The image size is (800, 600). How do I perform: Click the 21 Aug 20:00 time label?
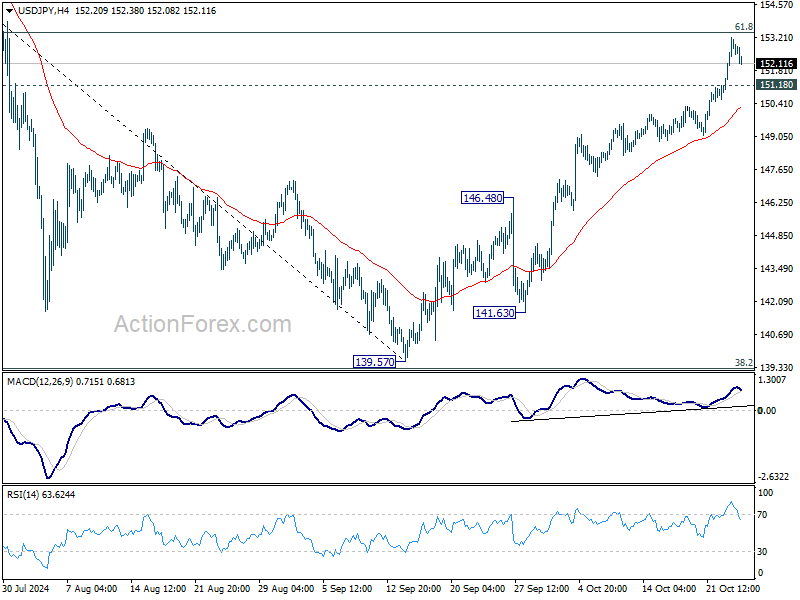pyautogui.click(x=222, y=588)
